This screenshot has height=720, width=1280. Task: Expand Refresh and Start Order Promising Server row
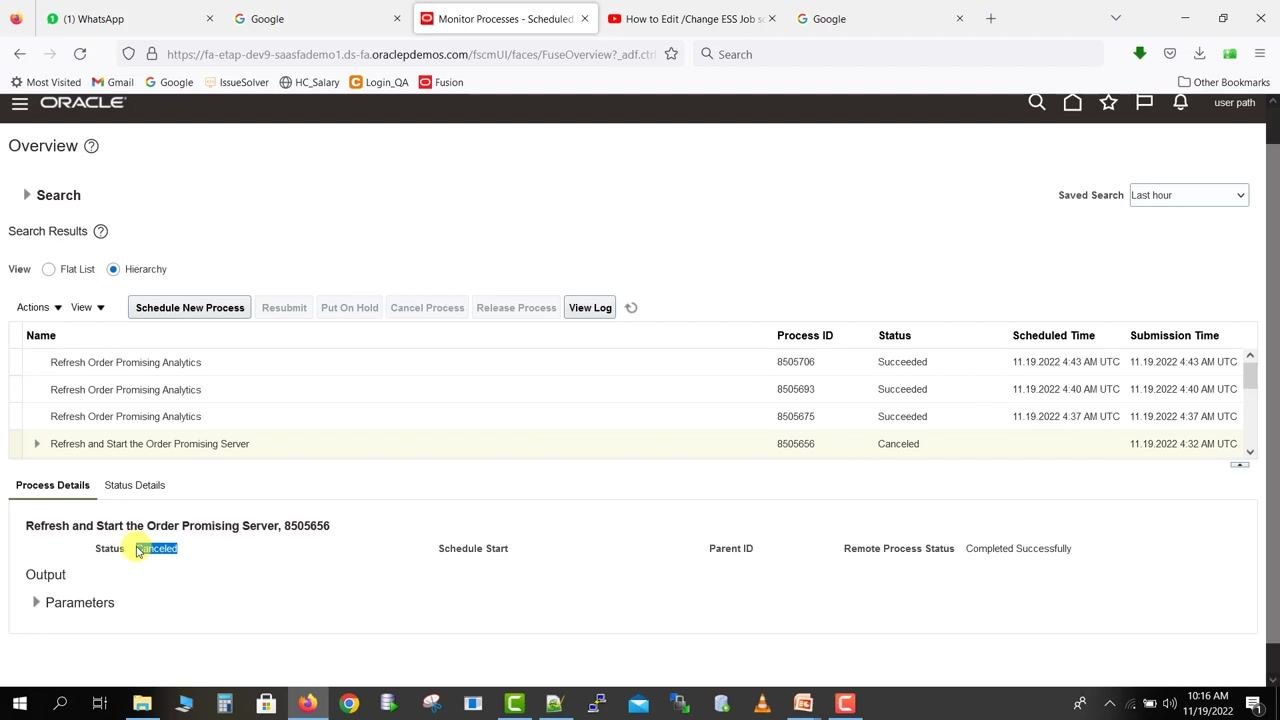point(37,444)
